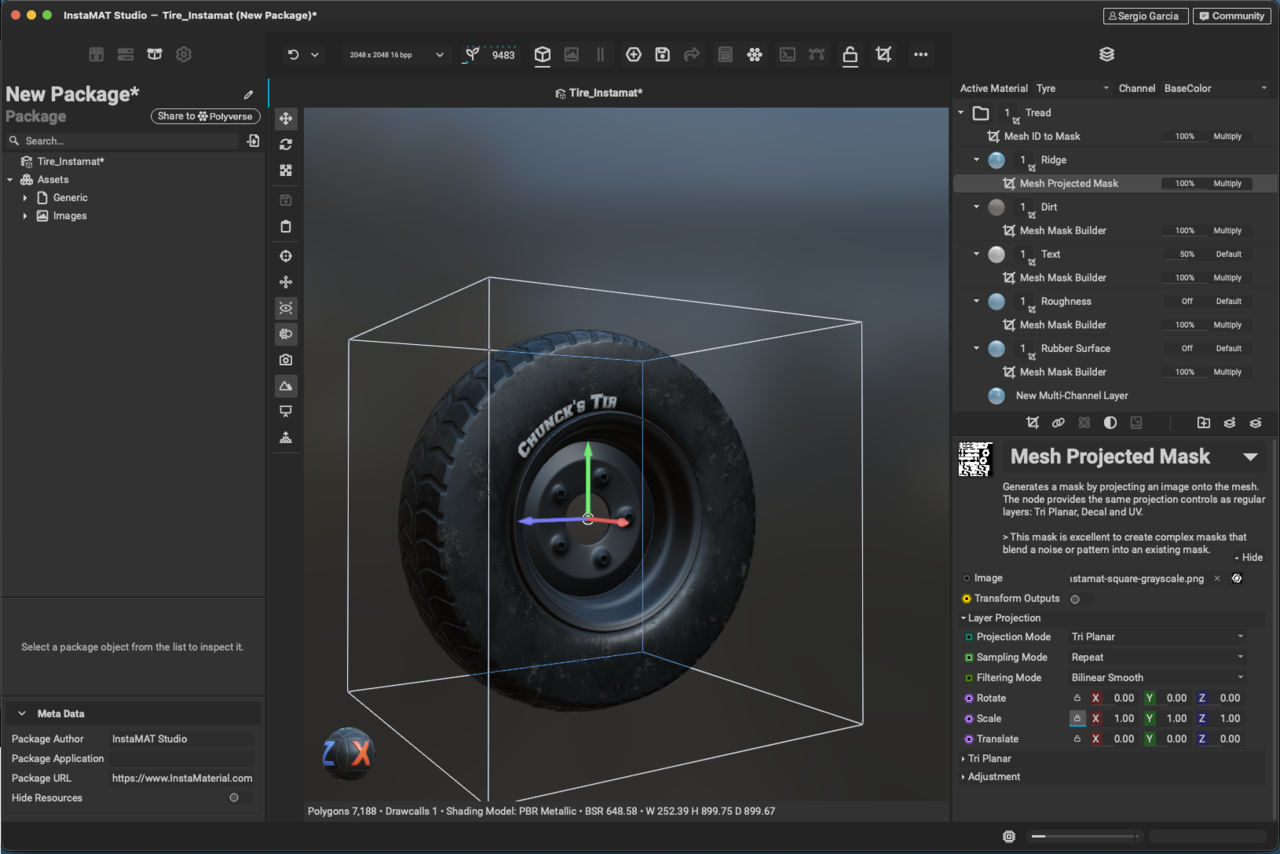Click the edit pencil next to New Package

(x=248, y=95)
